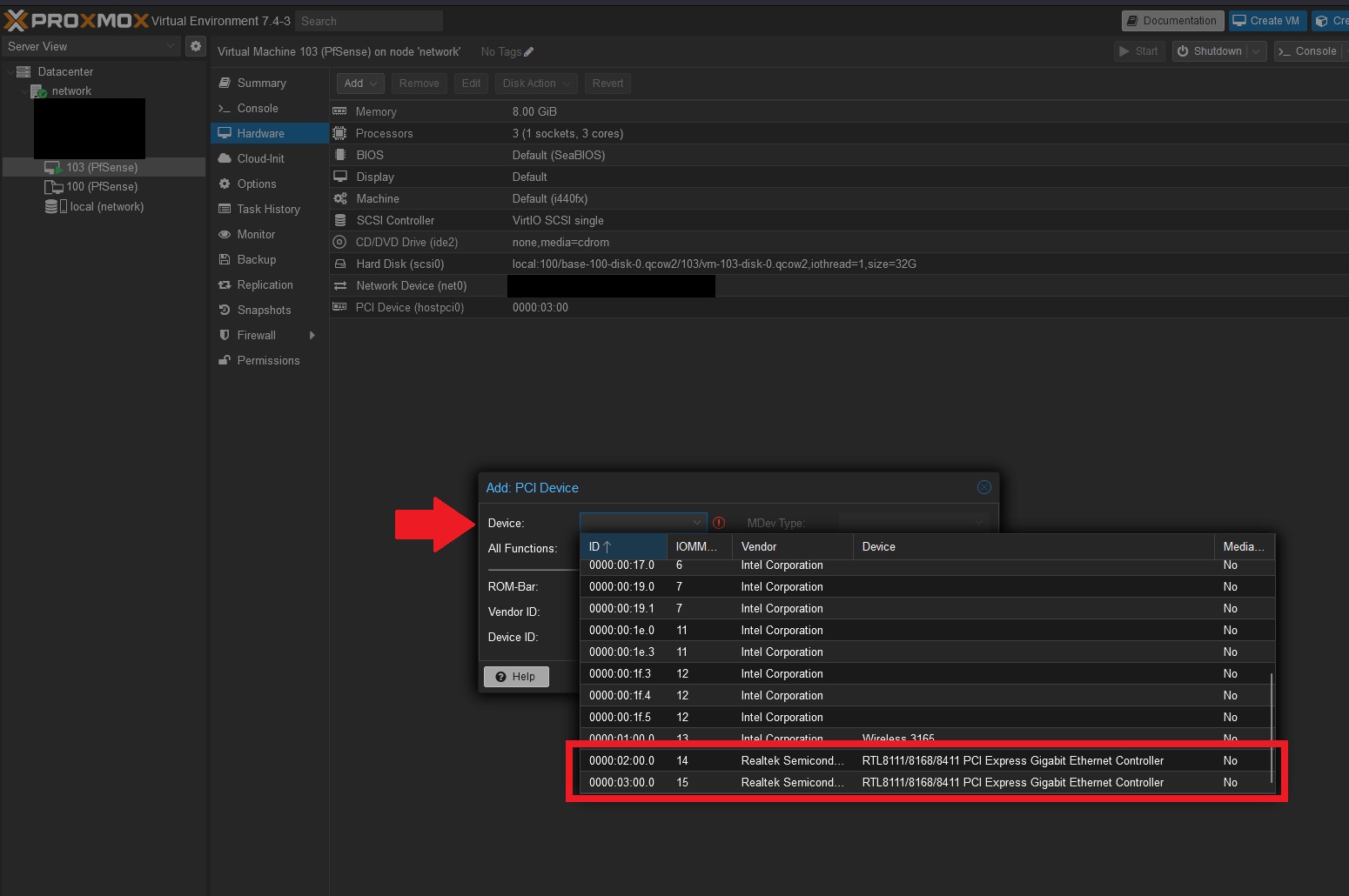Open the Options tab
The width and height of the screenshot is (1349, 896).
point(270,184)
